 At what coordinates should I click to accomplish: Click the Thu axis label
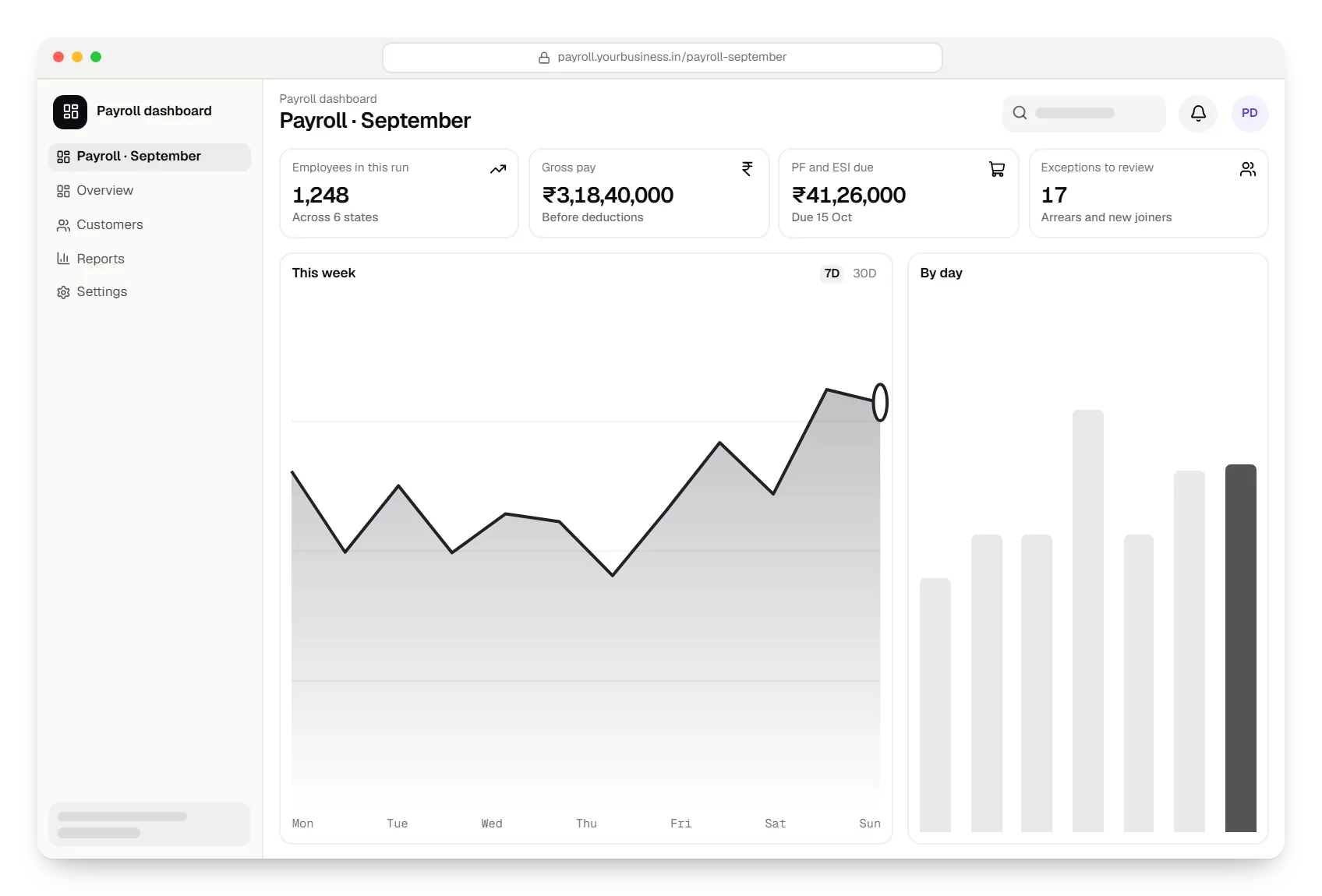pos(586,824)
